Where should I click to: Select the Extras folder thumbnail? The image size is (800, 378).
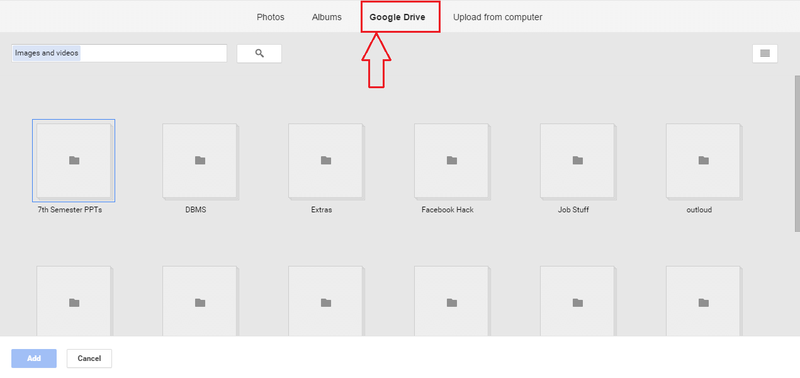[x=326, y=161]
